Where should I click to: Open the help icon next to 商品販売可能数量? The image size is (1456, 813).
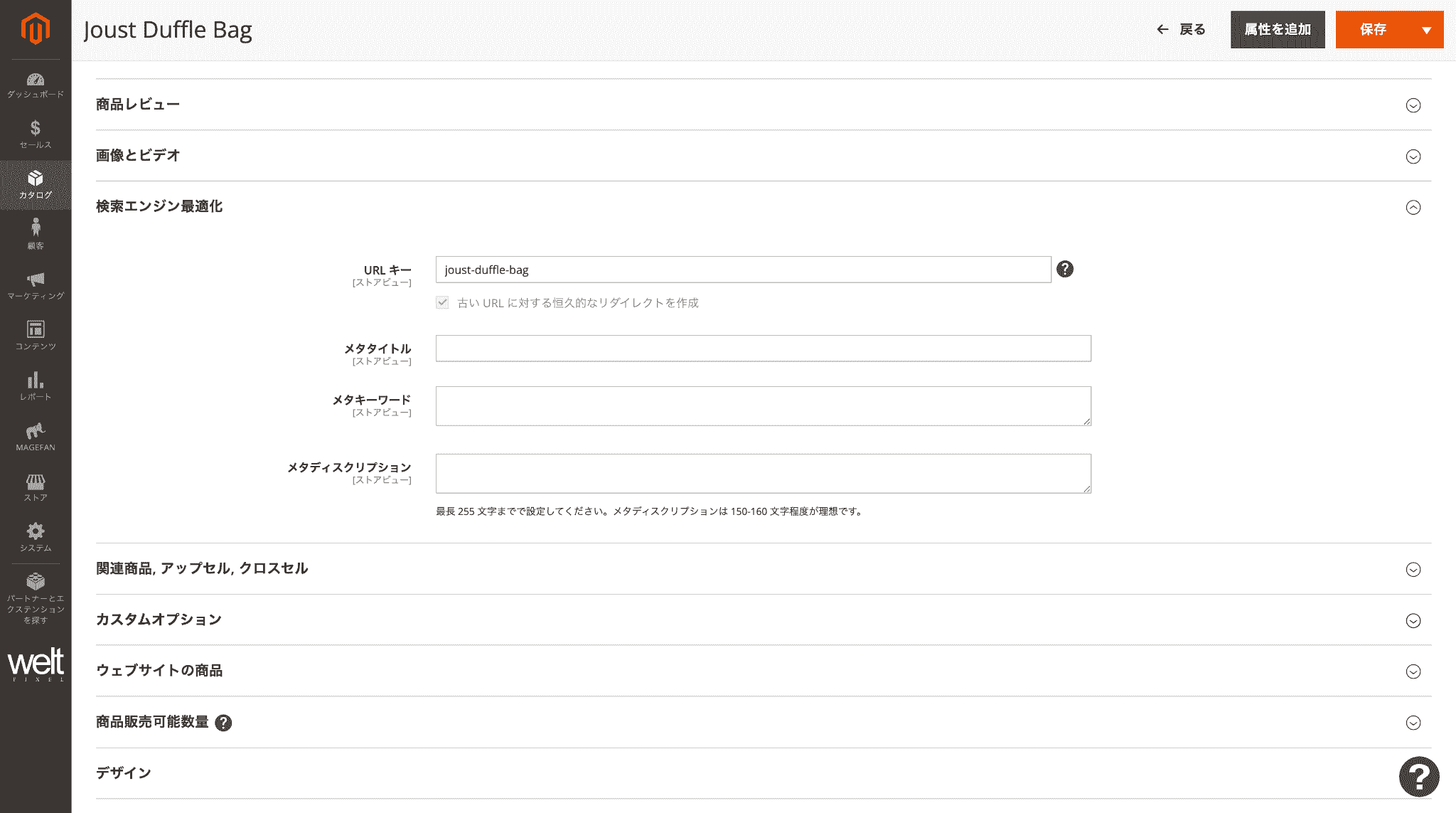pos(225,722)
